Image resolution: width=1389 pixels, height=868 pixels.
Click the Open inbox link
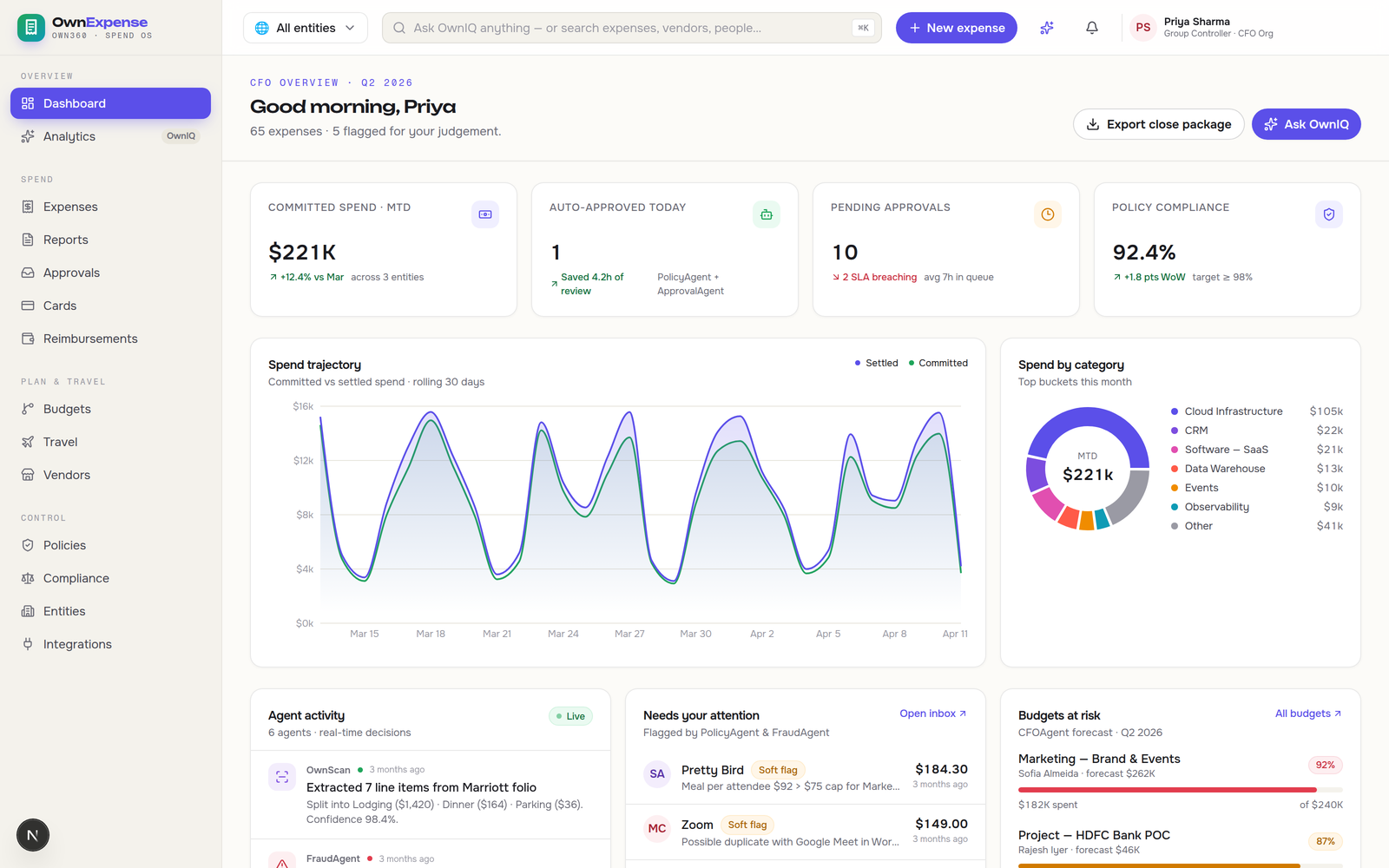click(x=933, y=713)
